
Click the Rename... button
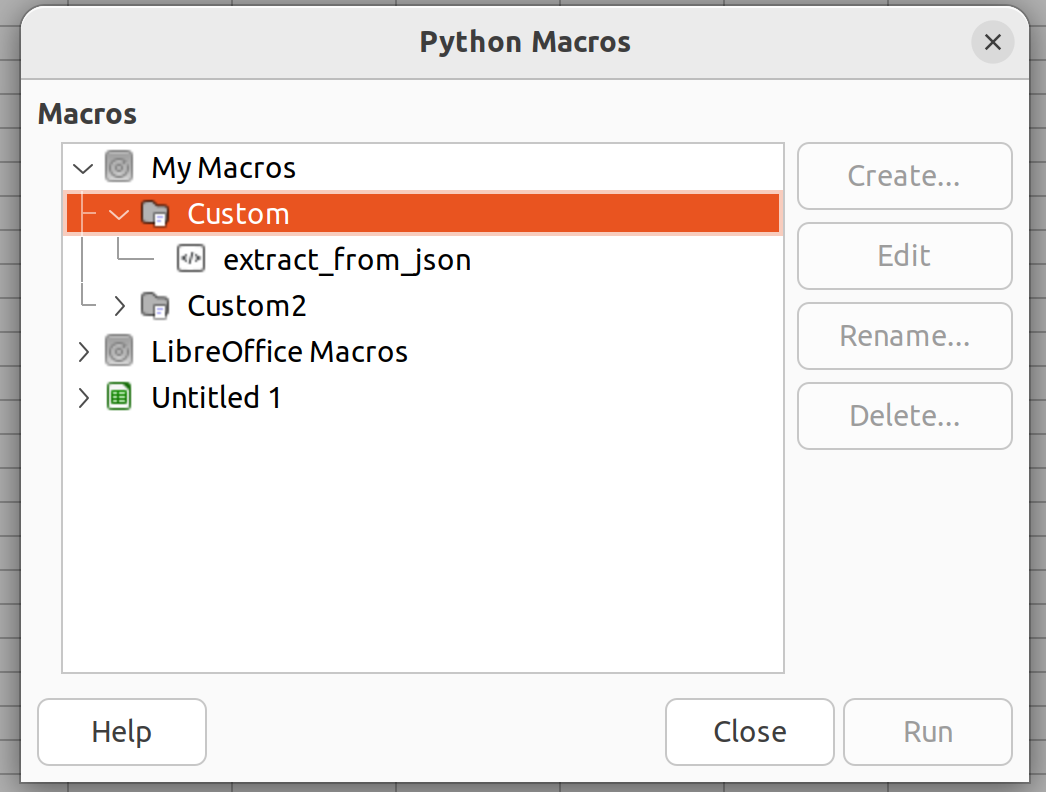[905, 336]
